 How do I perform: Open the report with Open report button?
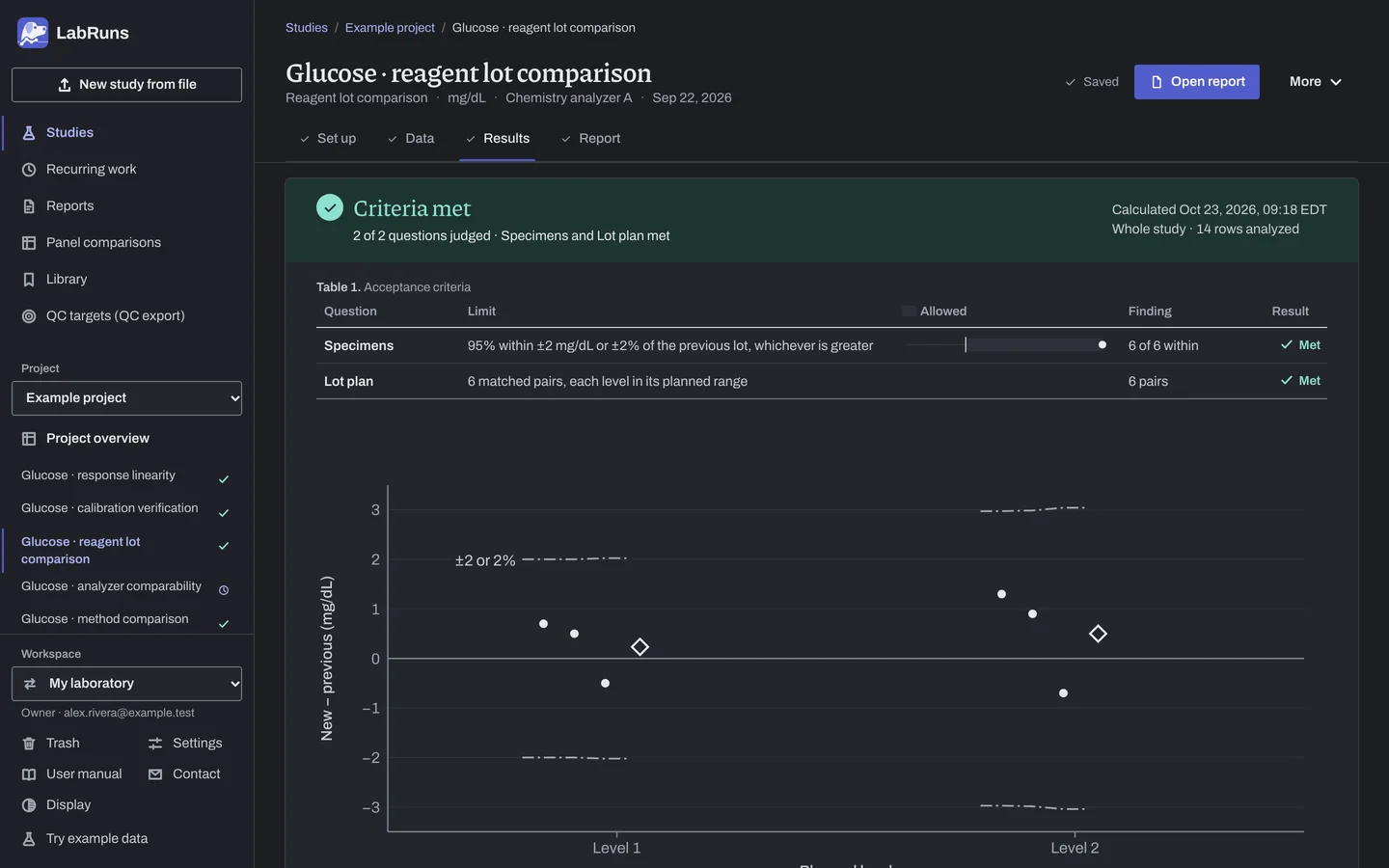point(1197,82)
